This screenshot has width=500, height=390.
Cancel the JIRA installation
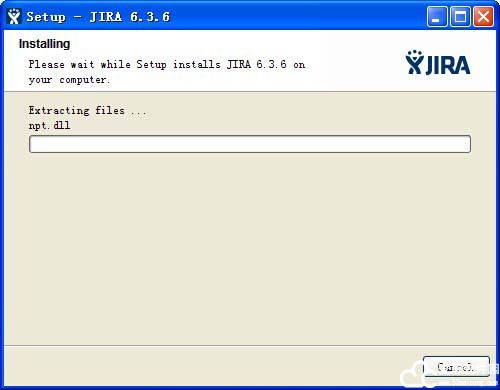pyautogui.click(x=456, y=367)
